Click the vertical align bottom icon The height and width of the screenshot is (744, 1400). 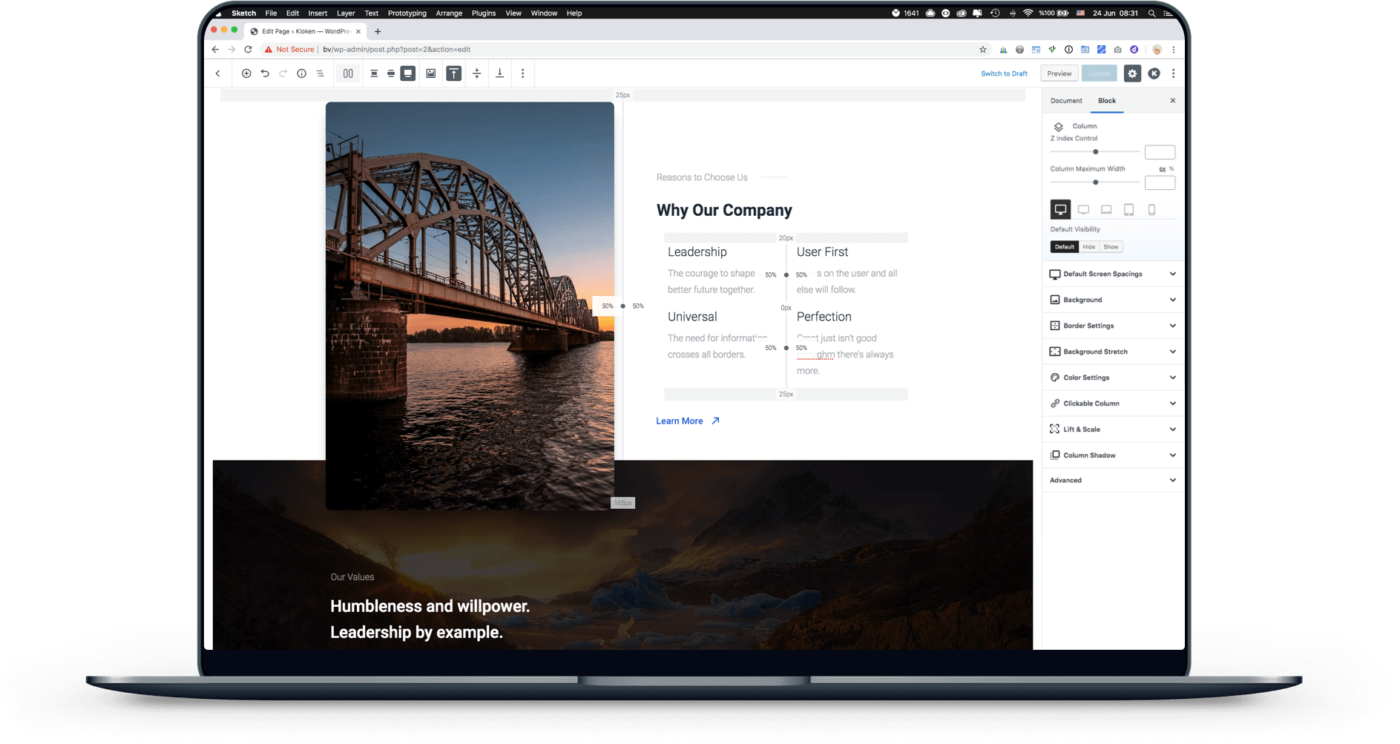coord(499,73)
